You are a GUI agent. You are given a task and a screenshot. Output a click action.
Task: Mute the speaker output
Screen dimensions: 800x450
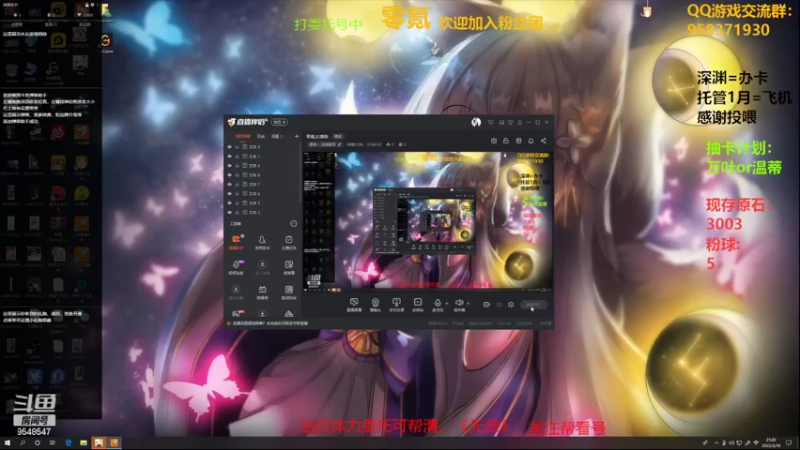[x=459, y=305]
